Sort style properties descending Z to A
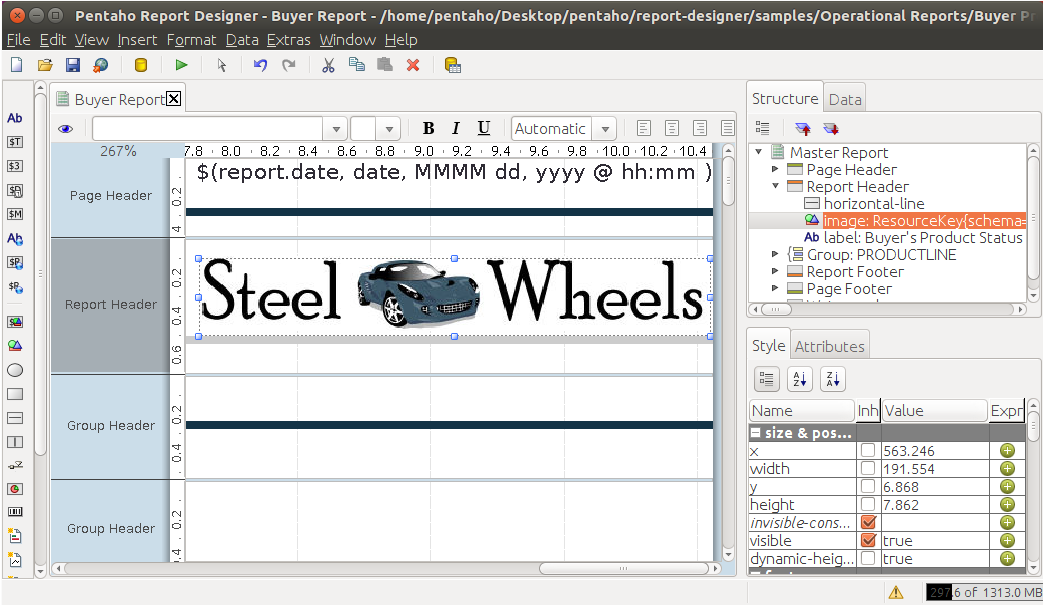Viewport: 1043px width, 605px height. 832,379
